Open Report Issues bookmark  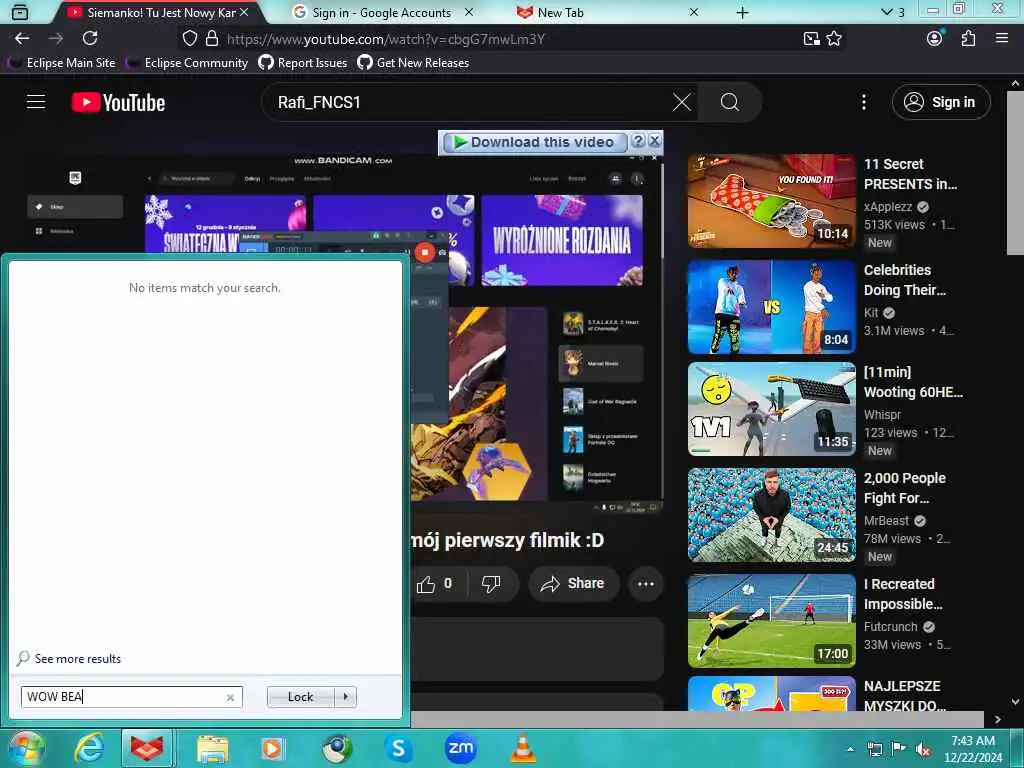coord(303,63)
